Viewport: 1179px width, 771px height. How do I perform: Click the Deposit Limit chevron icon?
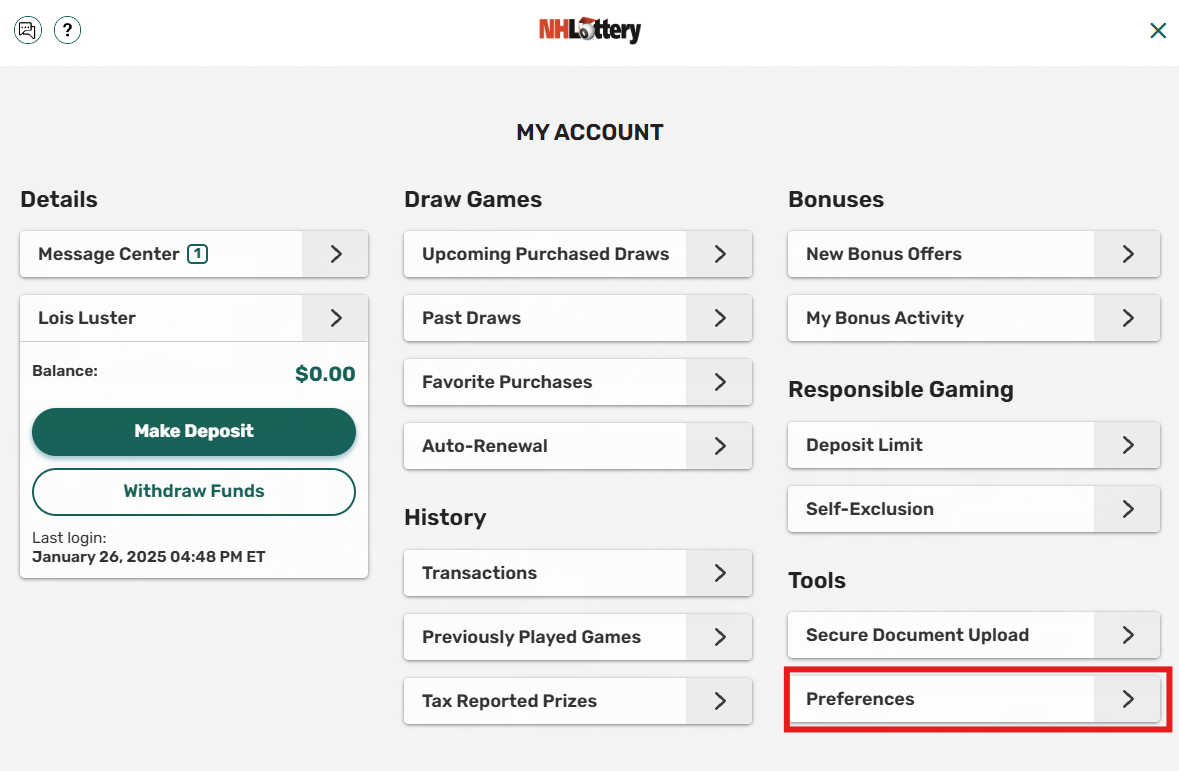click(x=1127, y=445)
